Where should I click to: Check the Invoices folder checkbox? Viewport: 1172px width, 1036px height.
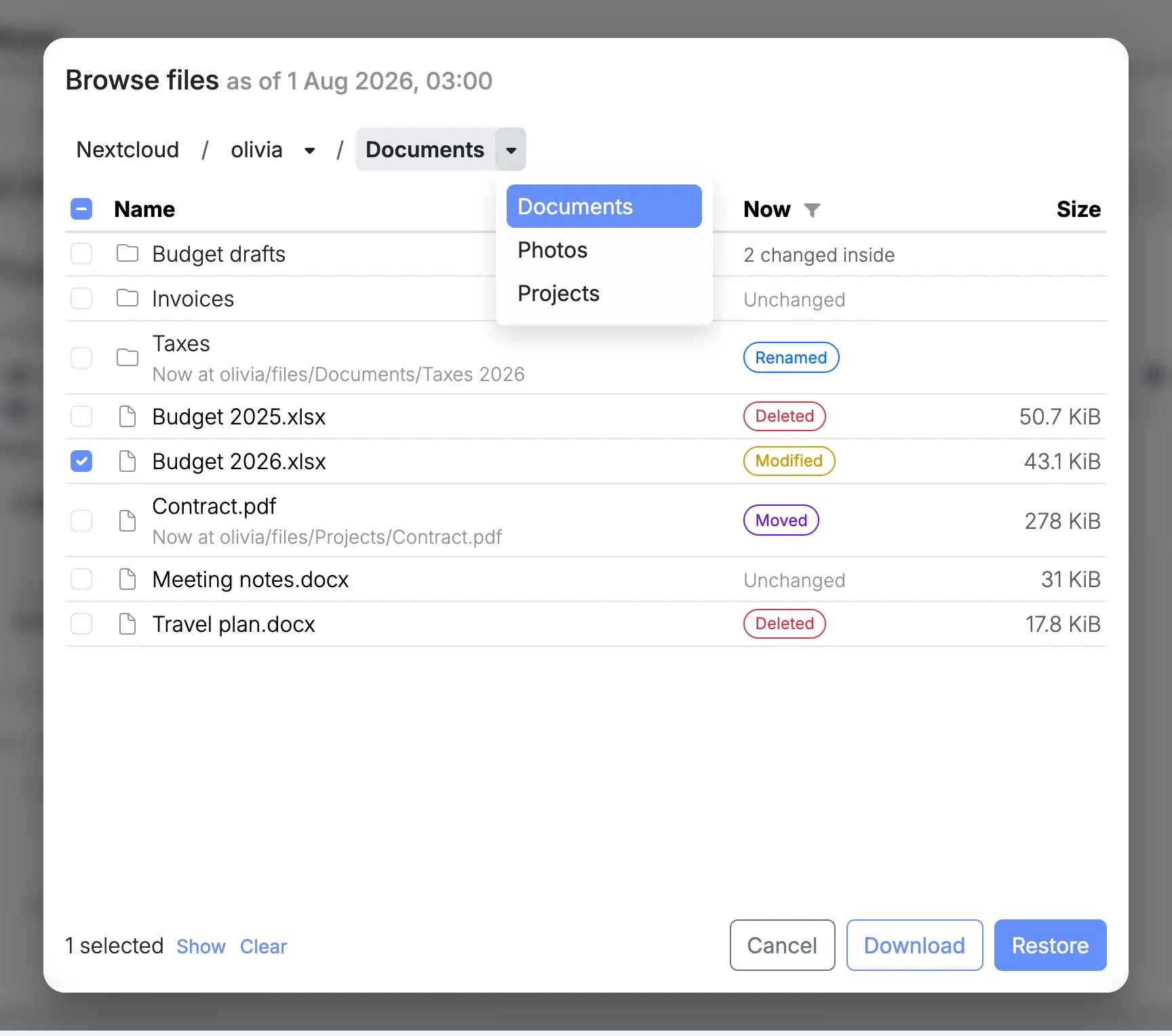pos(81,298)
